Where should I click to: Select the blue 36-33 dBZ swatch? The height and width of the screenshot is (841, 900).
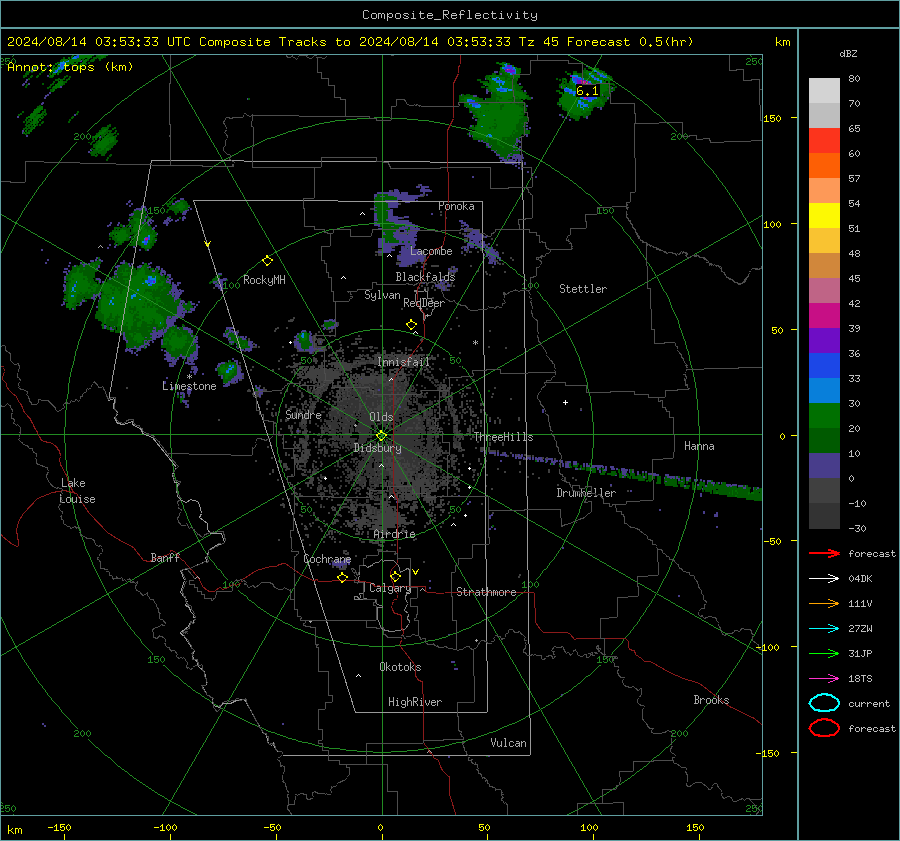click(x=824, y=365)
